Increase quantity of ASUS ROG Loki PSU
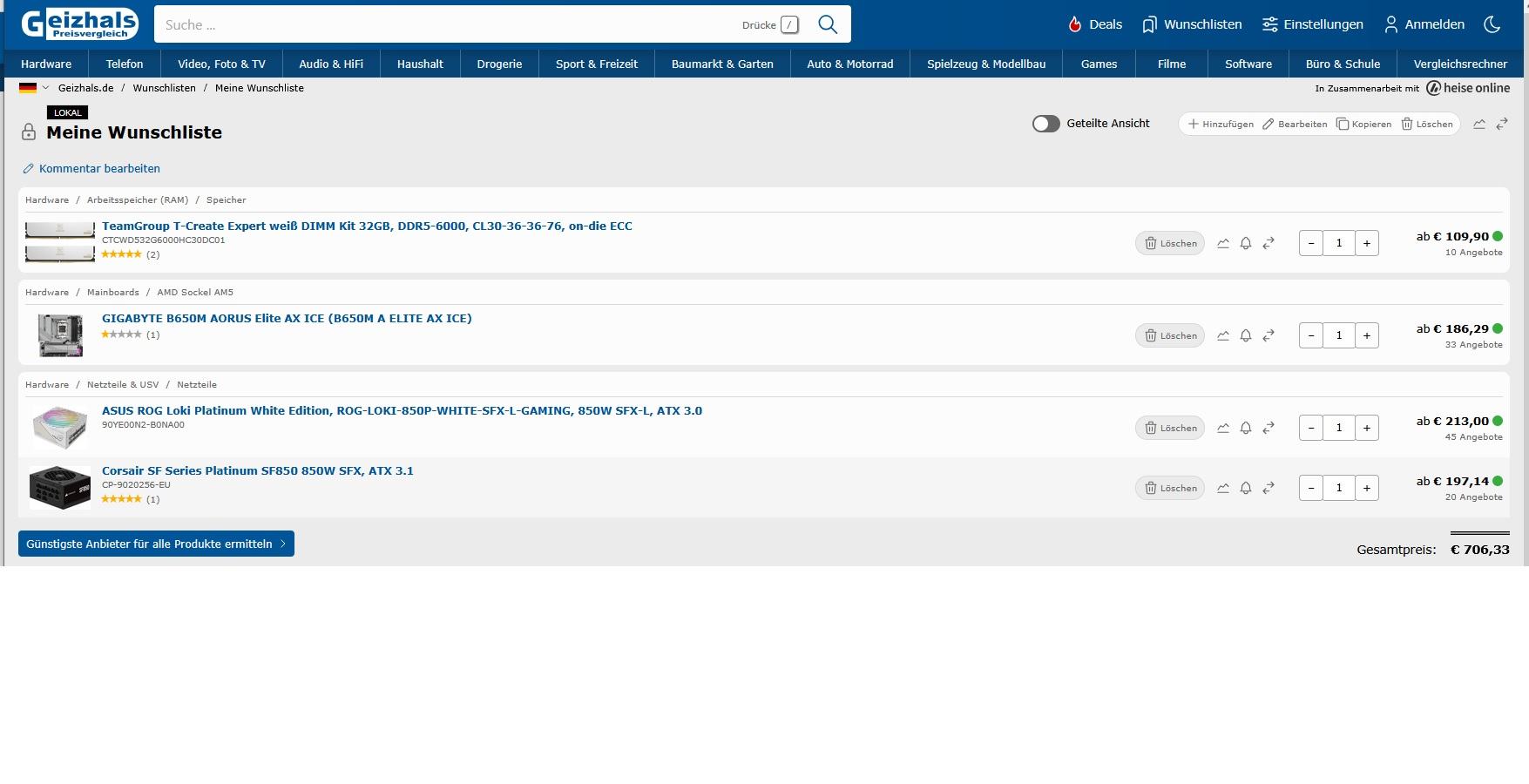This screenshot has height=784, width=1529. tap(1367, 428)
